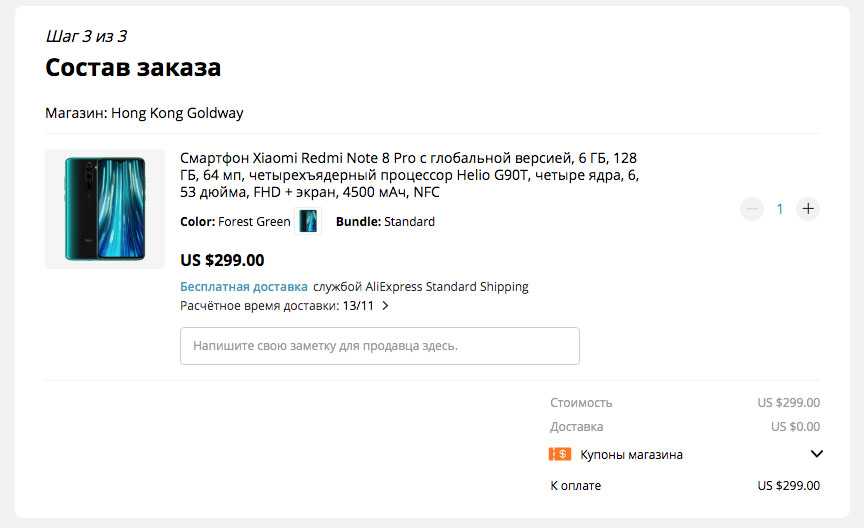
Task: Click the orange store coupon icon
Action: (560, 454)
